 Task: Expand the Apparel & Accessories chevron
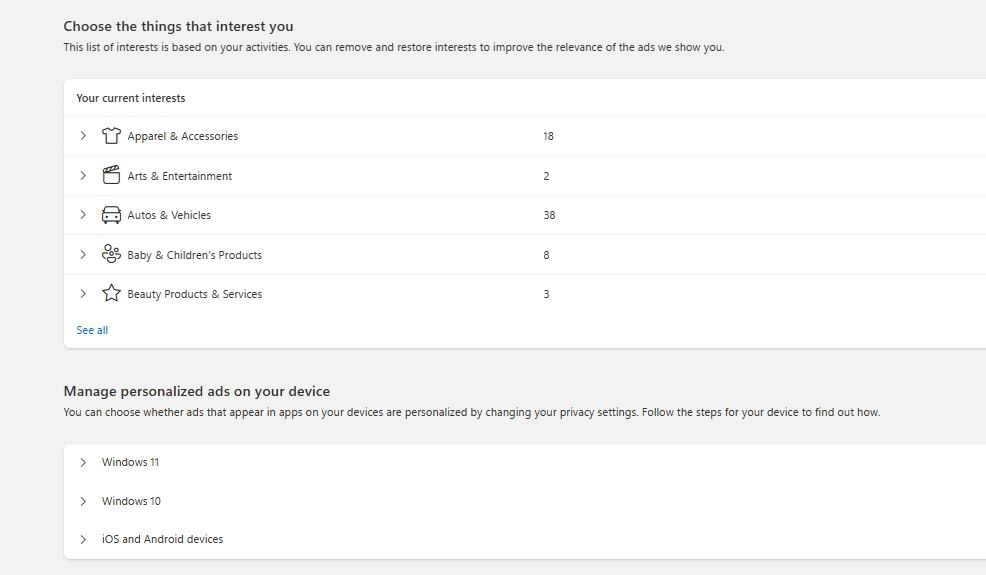tap(83, 136)
